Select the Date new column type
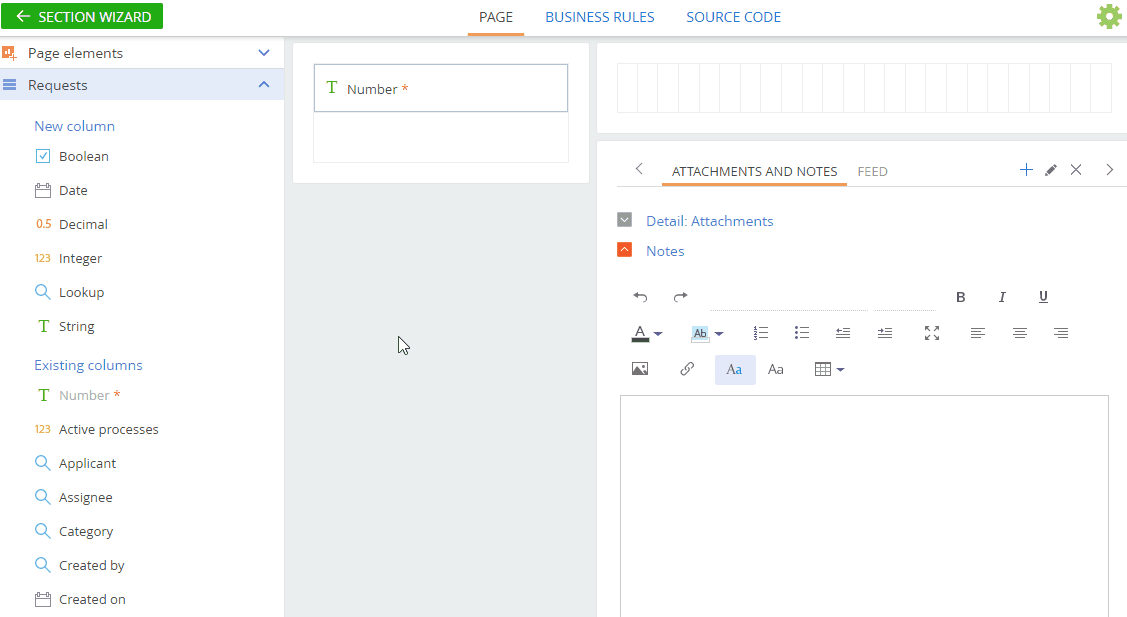Image resolution: width=1127 pixels, height=617 pixels. [62, 191]
